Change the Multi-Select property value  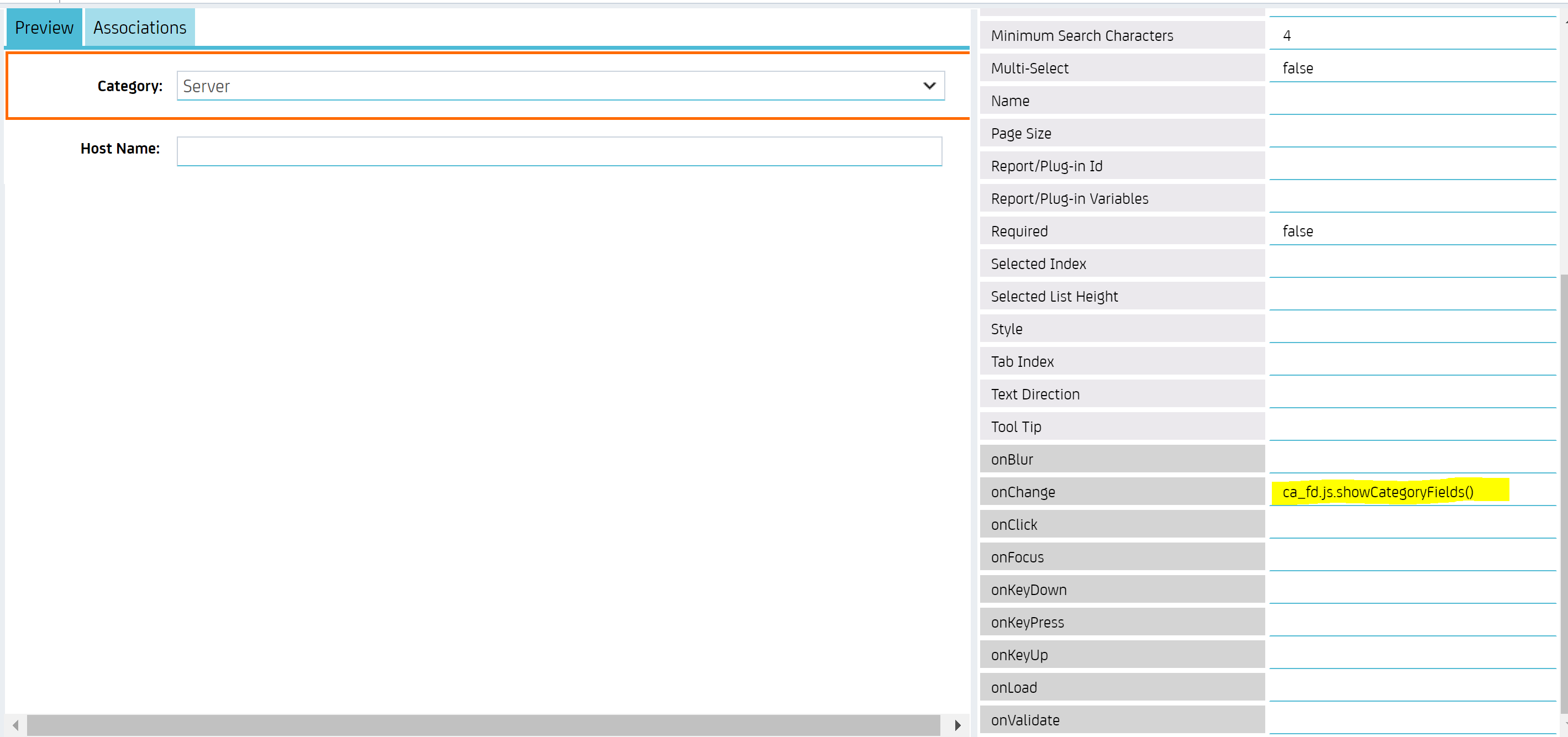[1412, 68]
